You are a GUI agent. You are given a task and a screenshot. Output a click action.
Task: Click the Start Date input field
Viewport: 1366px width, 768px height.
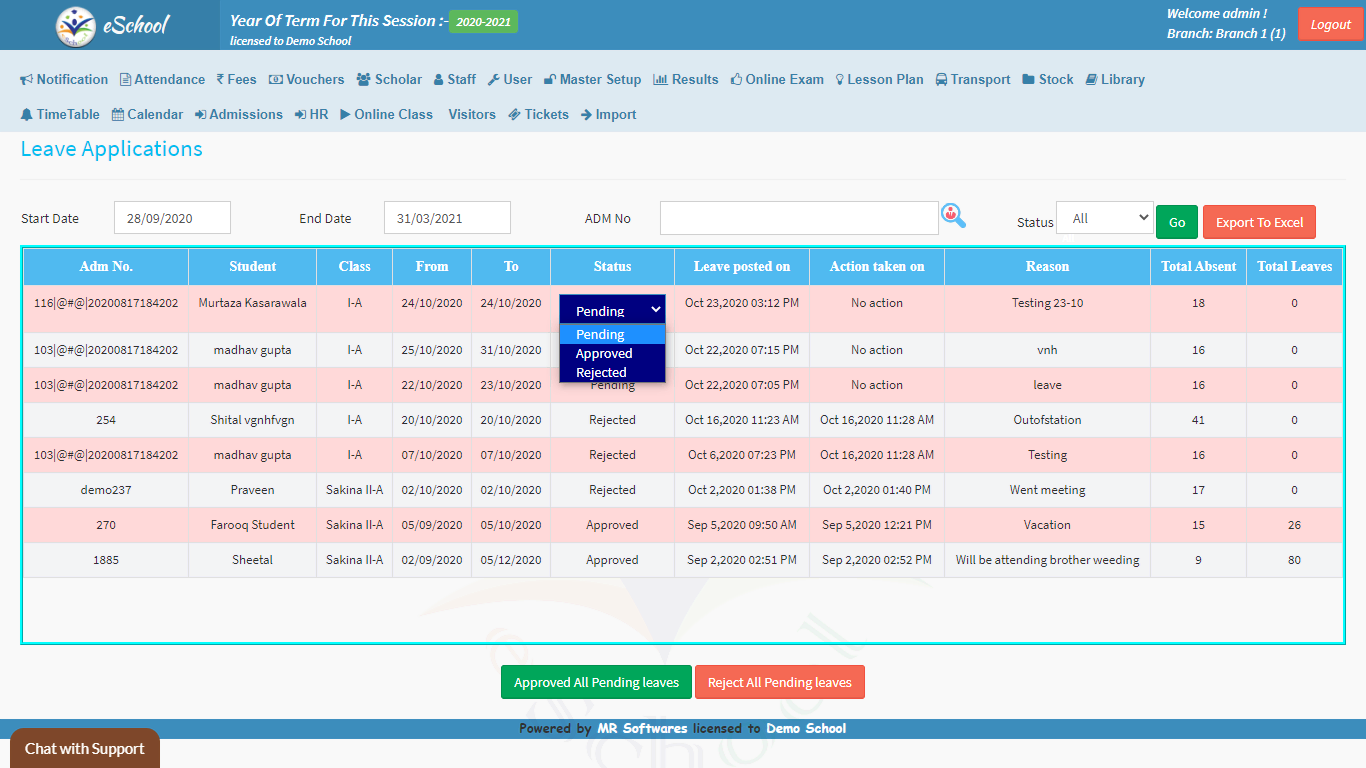click(x=172, y=218)
